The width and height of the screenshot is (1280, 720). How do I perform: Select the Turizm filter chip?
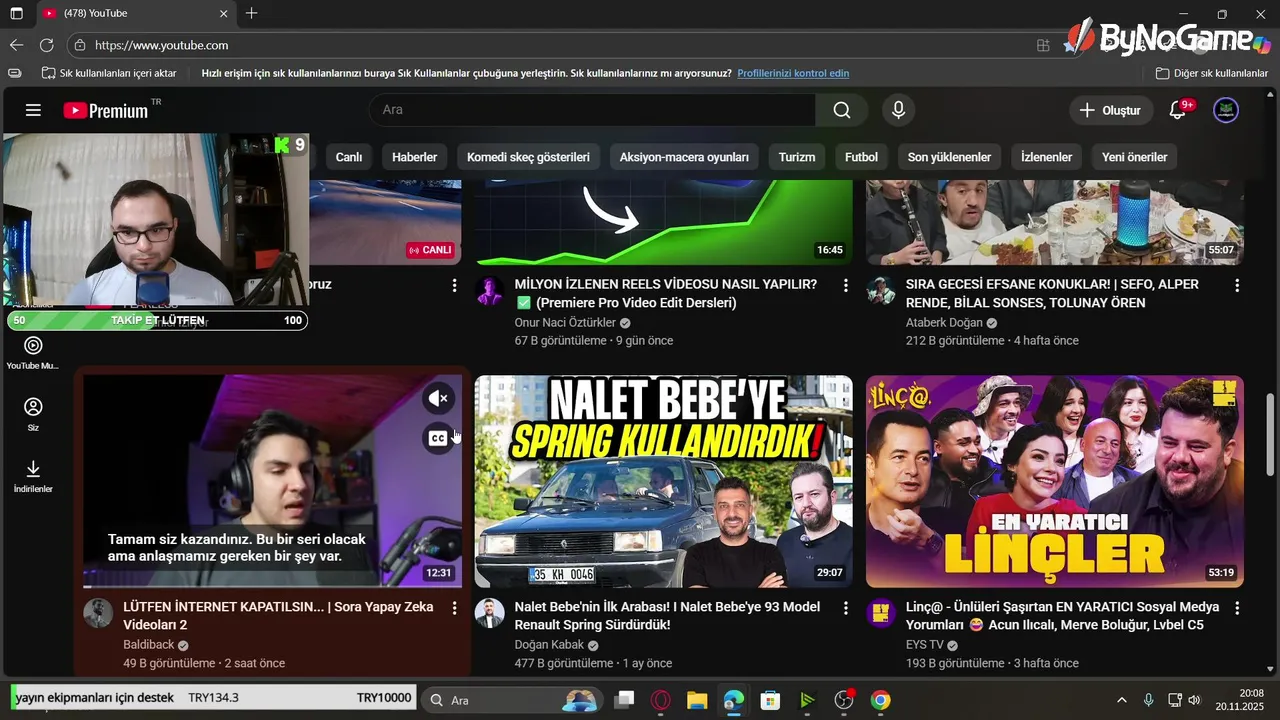tap(797, 157)
